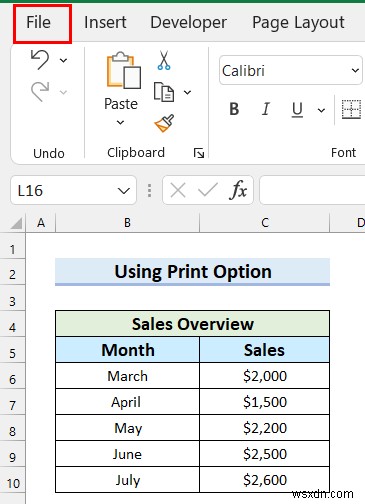
Task: Toggle Bold formatting
Action: [x=234, y=109]
